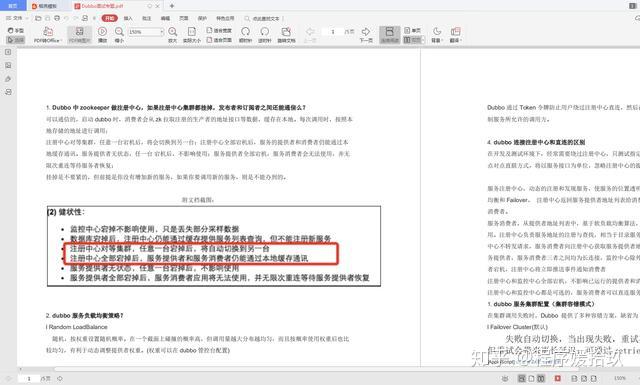Click the text 'I Random LoadBalance'
The width and height of the screenshot is (640, 385).
[x=76, y=327]
